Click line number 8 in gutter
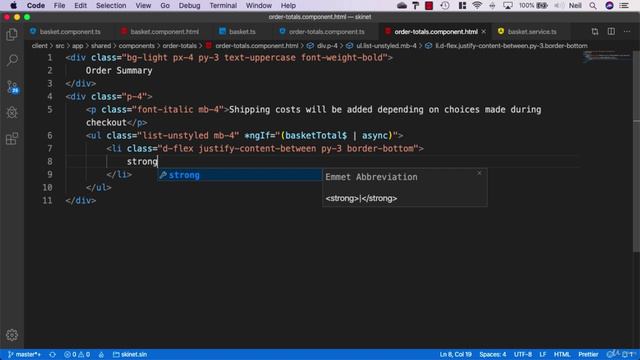This screenshot has height=360, width=640. click(49, 161)
